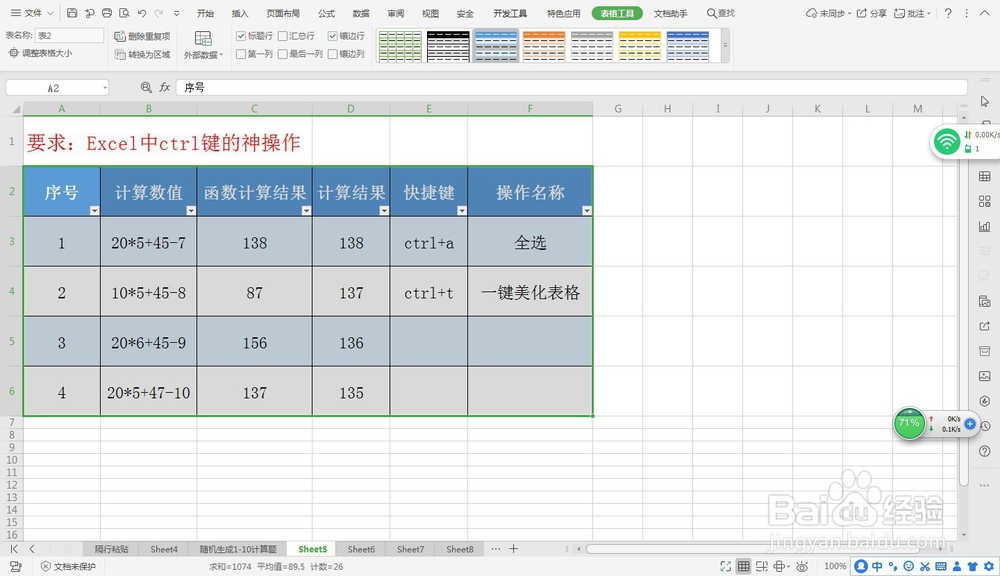The image size is (1000, 576).
Task: Jump to first sheet with the arrow button
Action: tap(14, 549)
